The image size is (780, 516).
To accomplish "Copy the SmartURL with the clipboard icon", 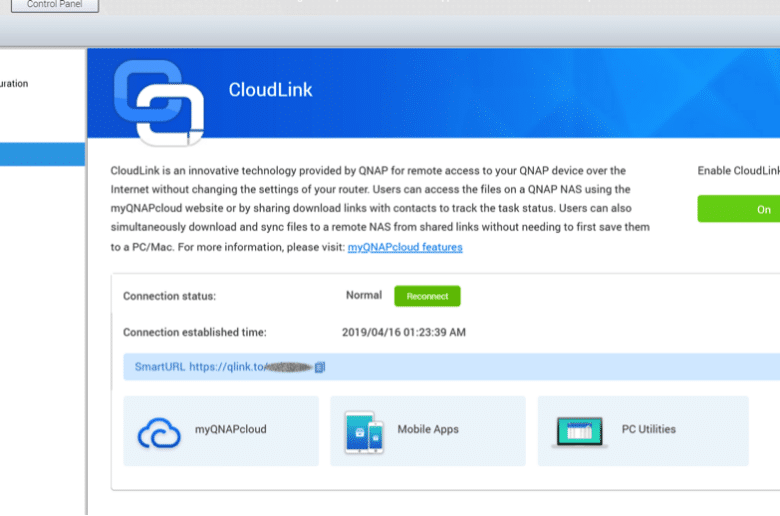I will click(320, 367).
